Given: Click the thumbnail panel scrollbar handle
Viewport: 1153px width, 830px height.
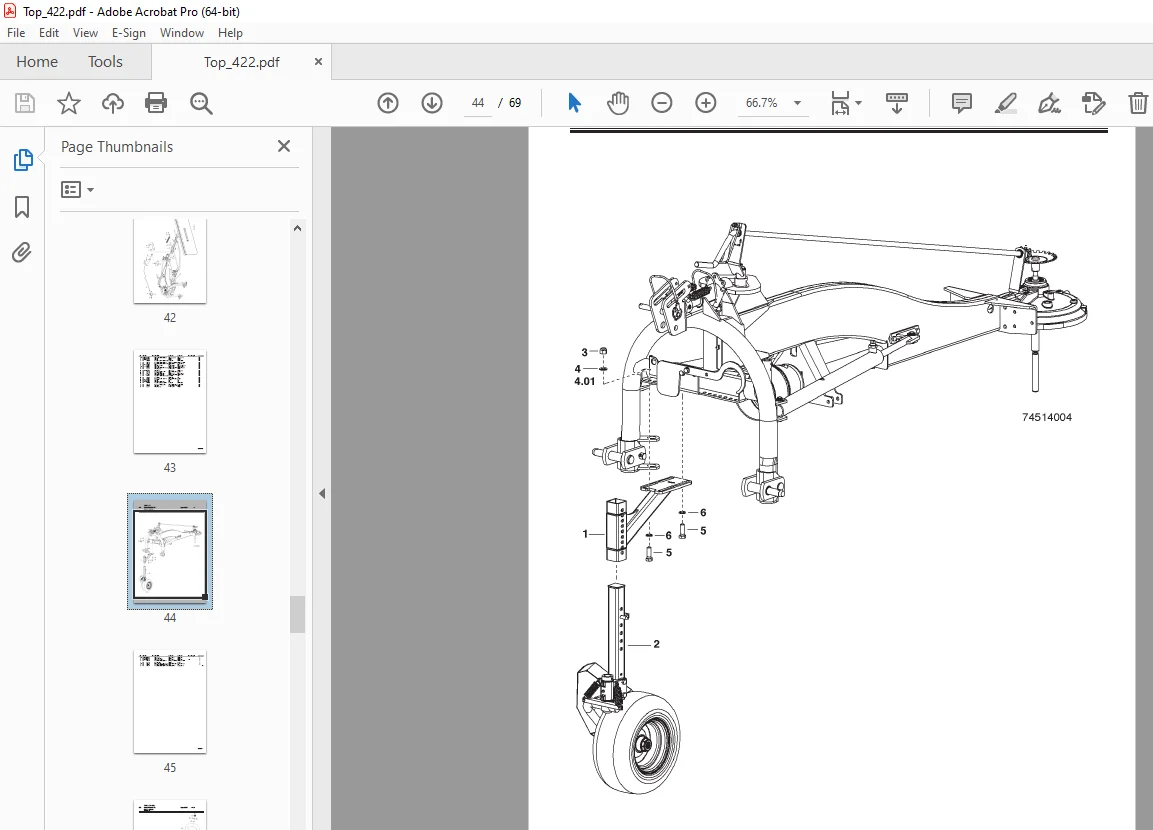Looking at the screenshot, I should click(297, 614).
